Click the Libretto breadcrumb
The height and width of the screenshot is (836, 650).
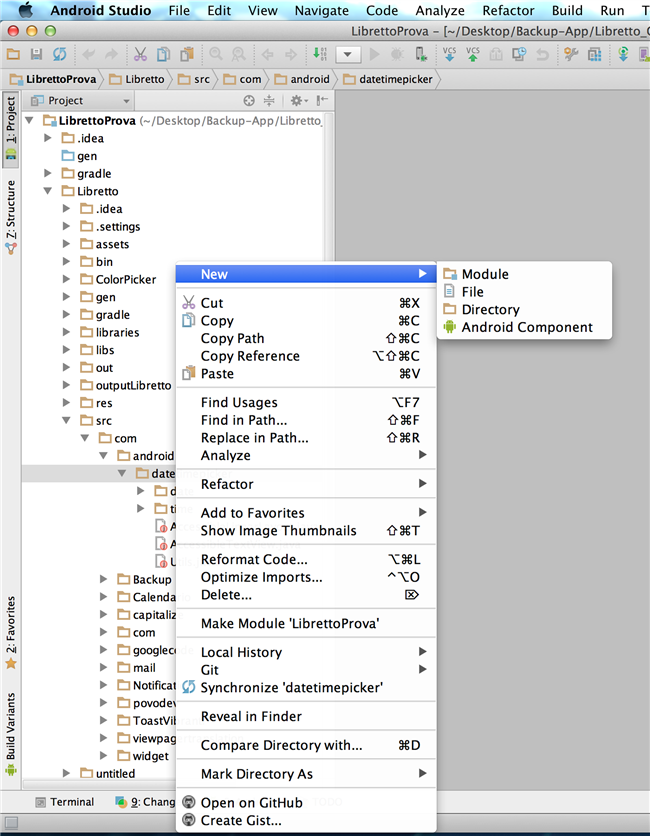click(137, 79)
